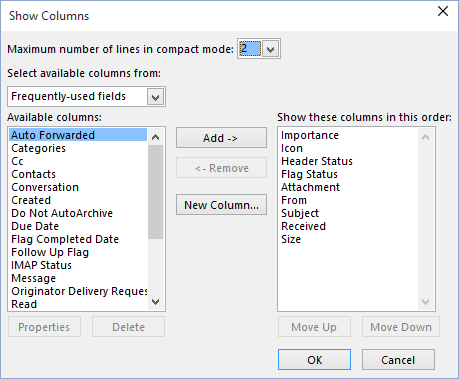The height and width of the screenshot is (379, 459).
Task: Select IMAP Status in Available columns
Action: 78,265
